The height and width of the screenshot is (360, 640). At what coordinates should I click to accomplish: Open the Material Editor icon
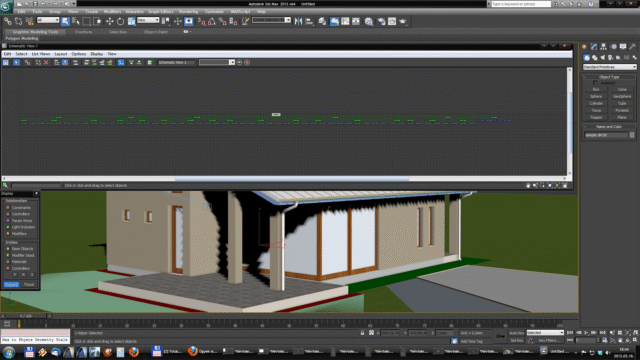[x=369, y=21]
